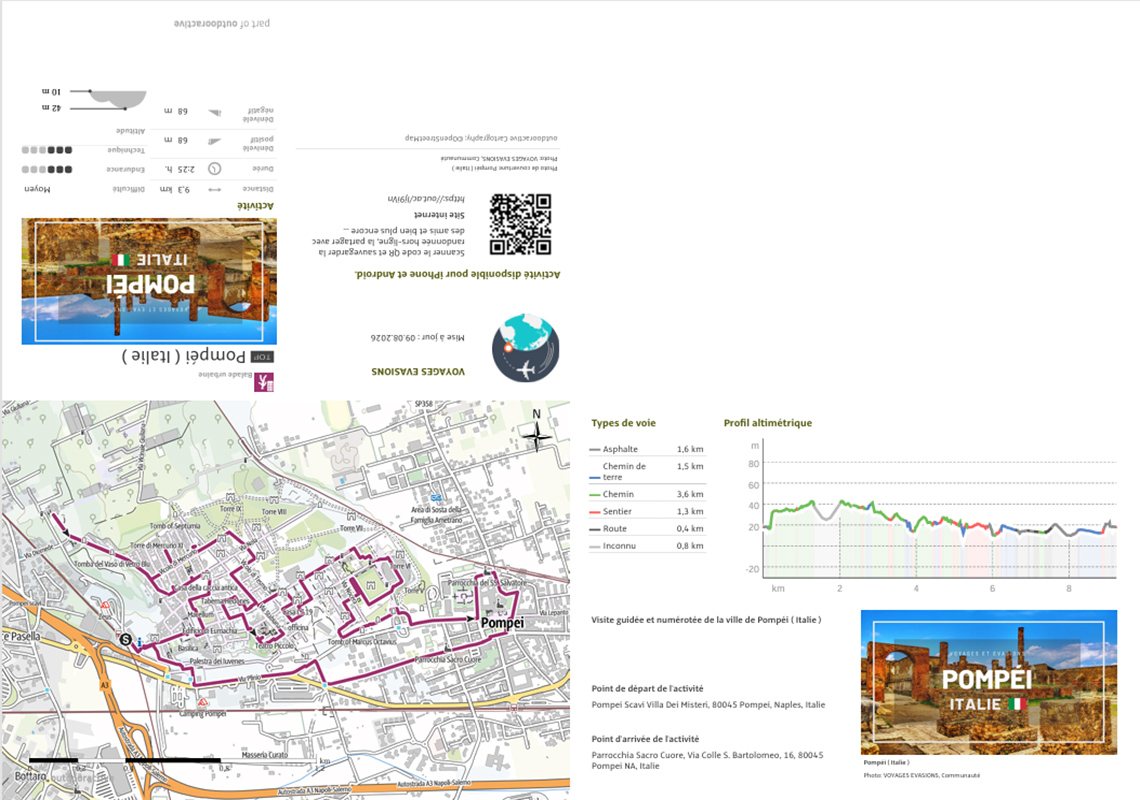Click the double-arrow icon next to Distance
Viewport: 1140px width, 800px height.
click(x=214, y=190)
